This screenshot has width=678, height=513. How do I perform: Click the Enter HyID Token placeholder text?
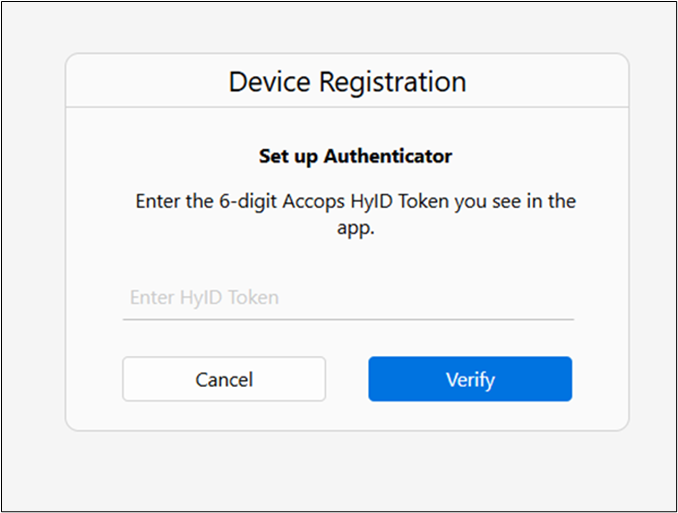204,298
